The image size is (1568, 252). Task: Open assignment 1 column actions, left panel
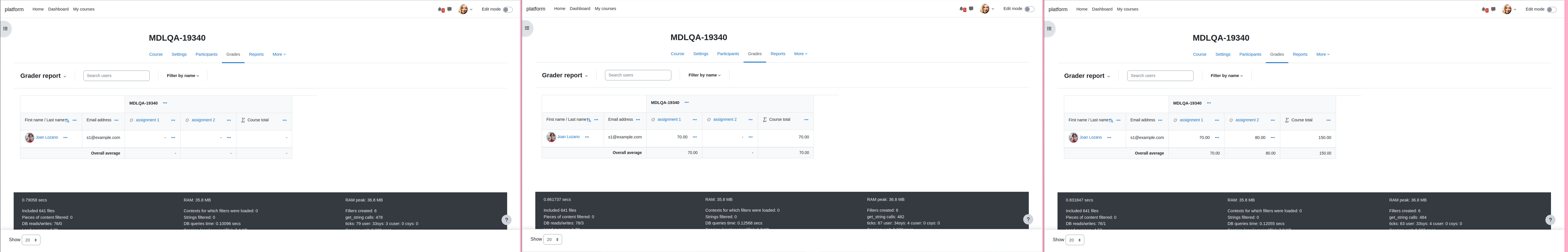point(173,120)
